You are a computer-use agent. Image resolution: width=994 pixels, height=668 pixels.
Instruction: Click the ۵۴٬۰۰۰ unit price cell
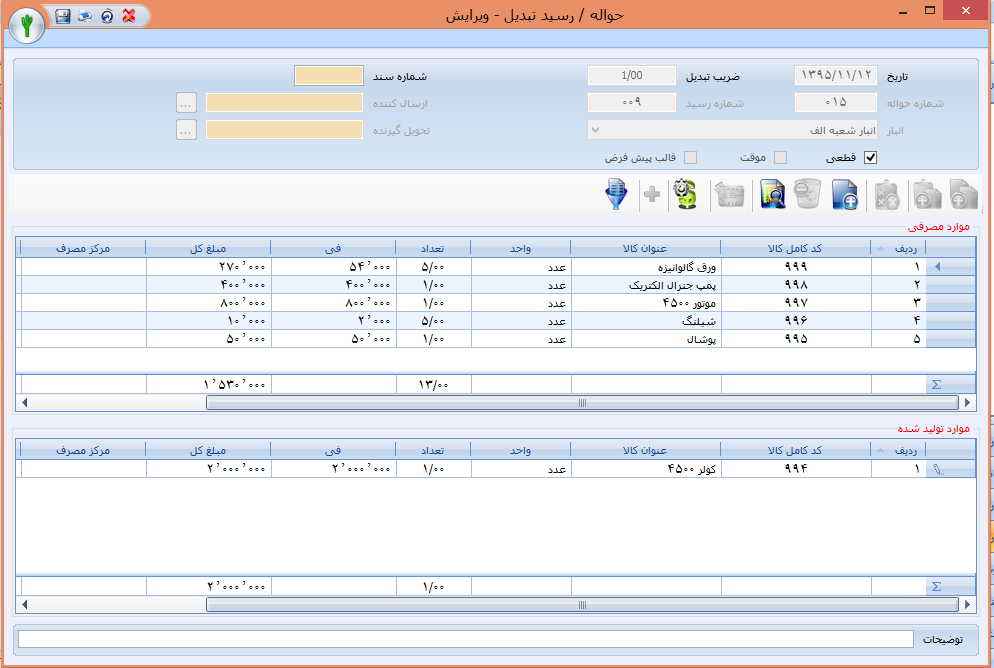(x=333, y=267)
